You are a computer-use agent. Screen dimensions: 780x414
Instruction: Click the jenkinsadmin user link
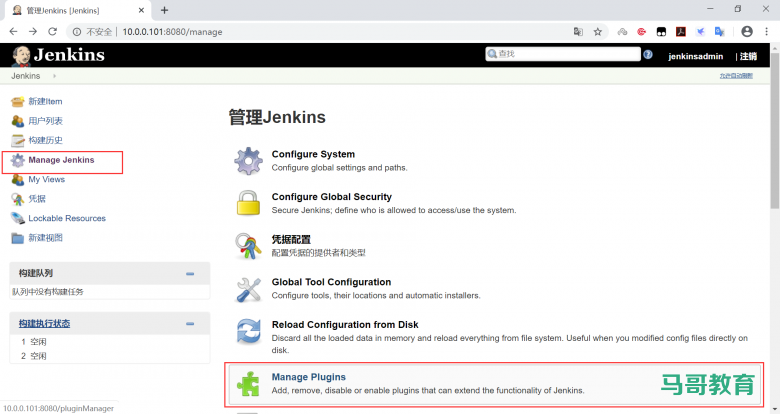[x=695, y=56]
